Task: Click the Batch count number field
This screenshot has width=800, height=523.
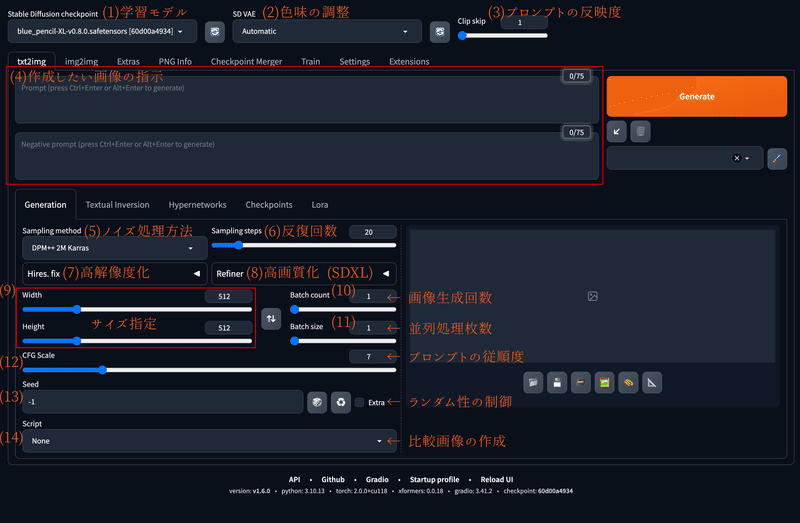Action: point(373,296)
